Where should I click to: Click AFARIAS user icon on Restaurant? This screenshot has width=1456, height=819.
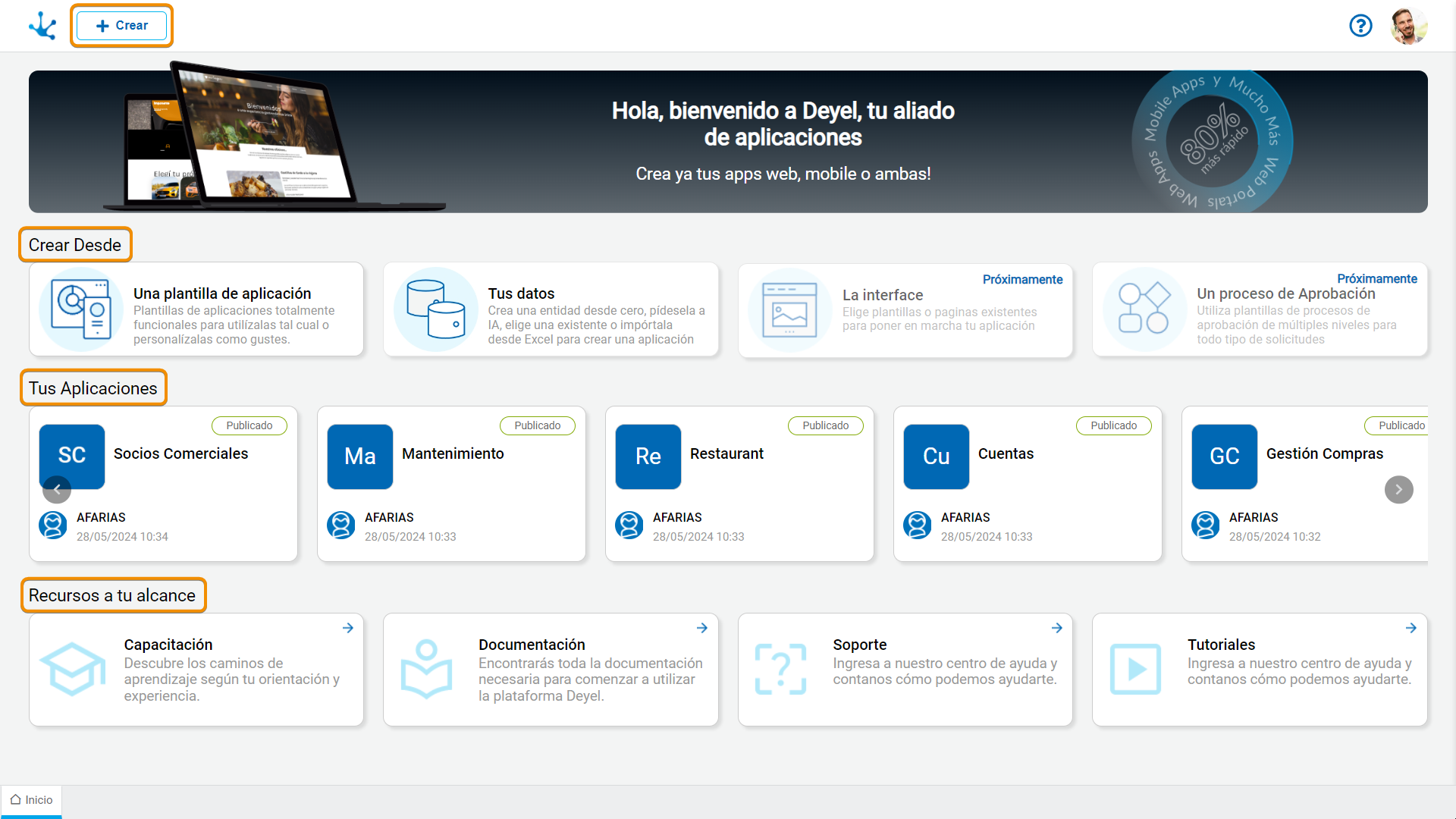629,525
